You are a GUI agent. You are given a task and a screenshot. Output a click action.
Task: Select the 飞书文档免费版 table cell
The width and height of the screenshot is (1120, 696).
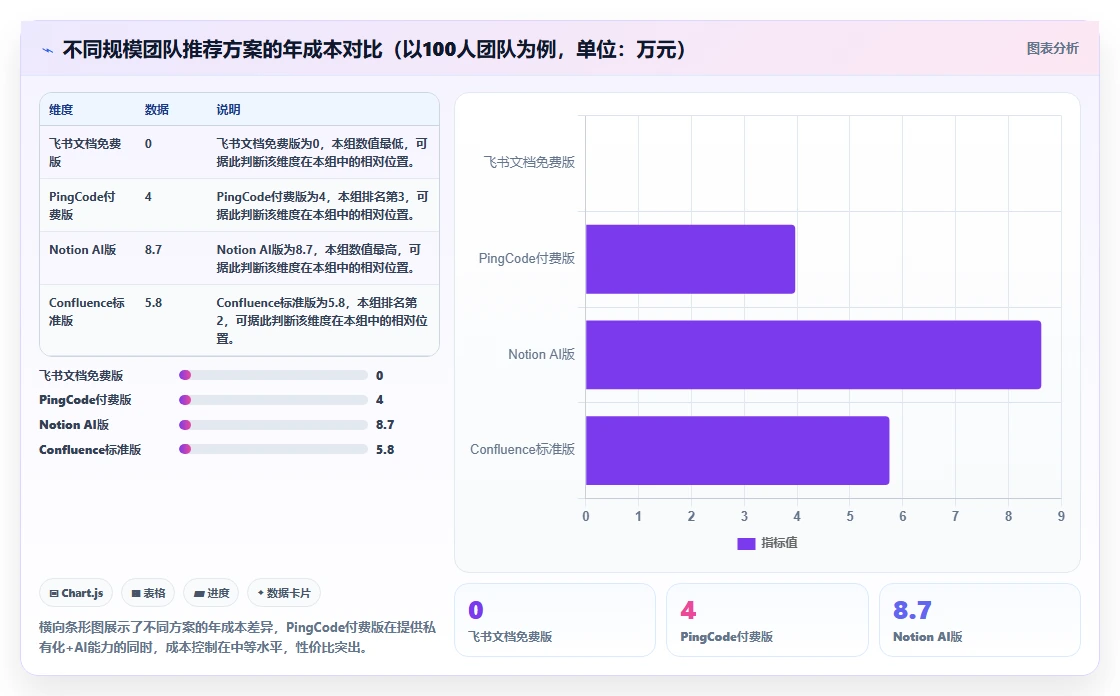(x=86, y=152)
